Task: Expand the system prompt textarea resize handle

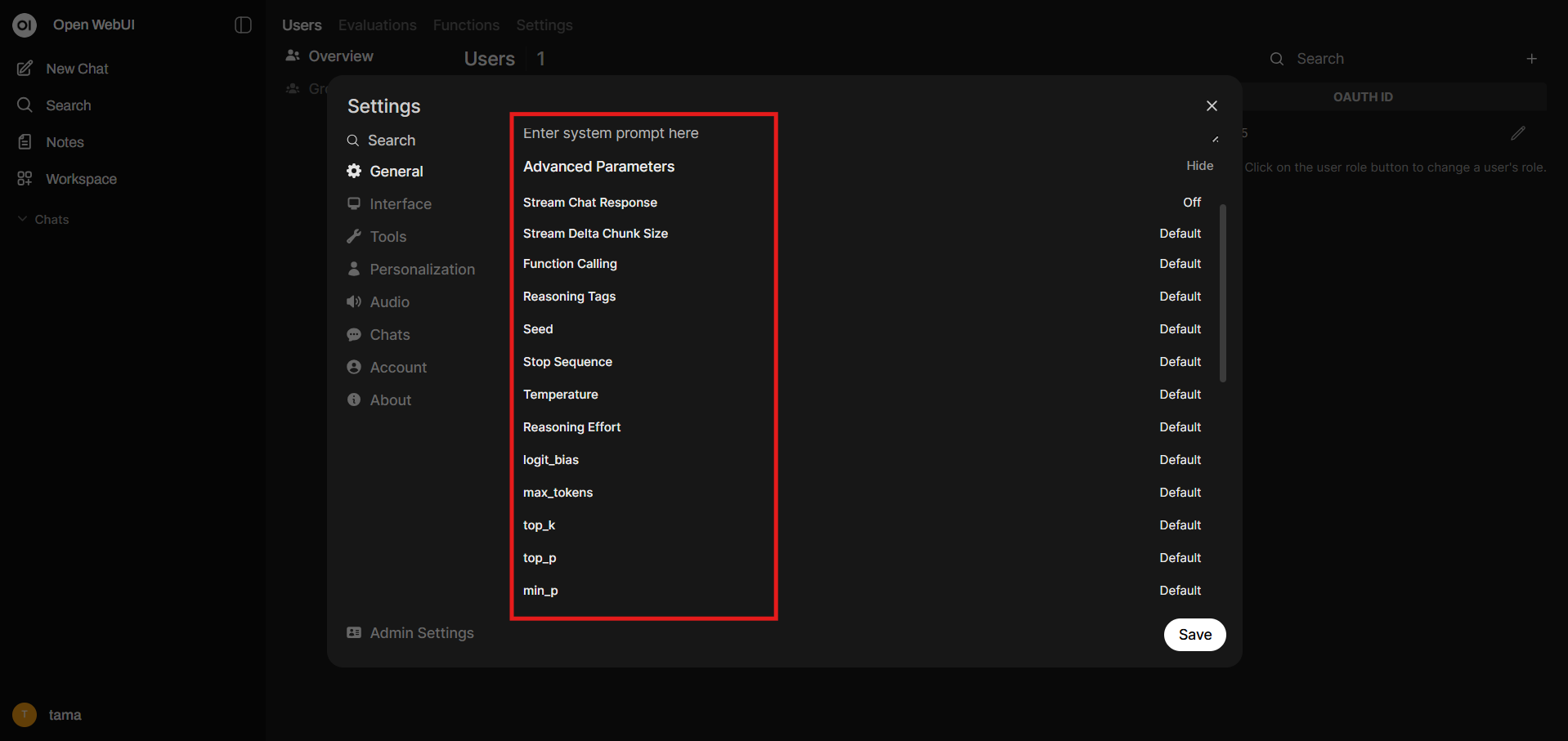Action: [1216, 139]
